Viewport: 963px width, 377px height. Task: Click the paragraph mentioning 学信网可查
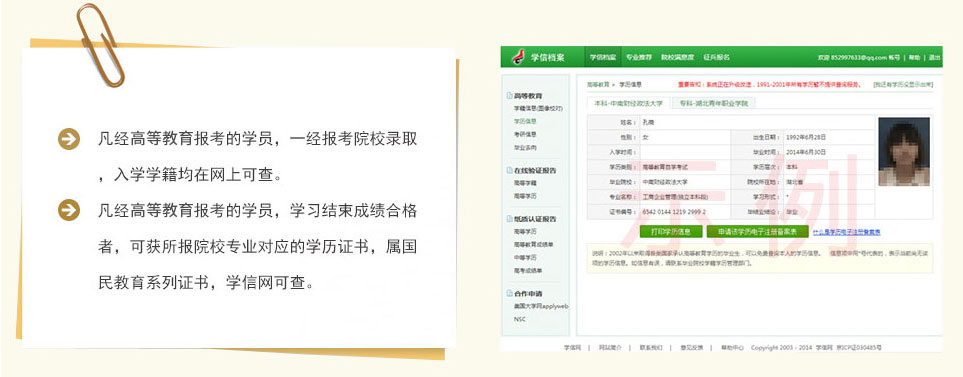(258, 247)
